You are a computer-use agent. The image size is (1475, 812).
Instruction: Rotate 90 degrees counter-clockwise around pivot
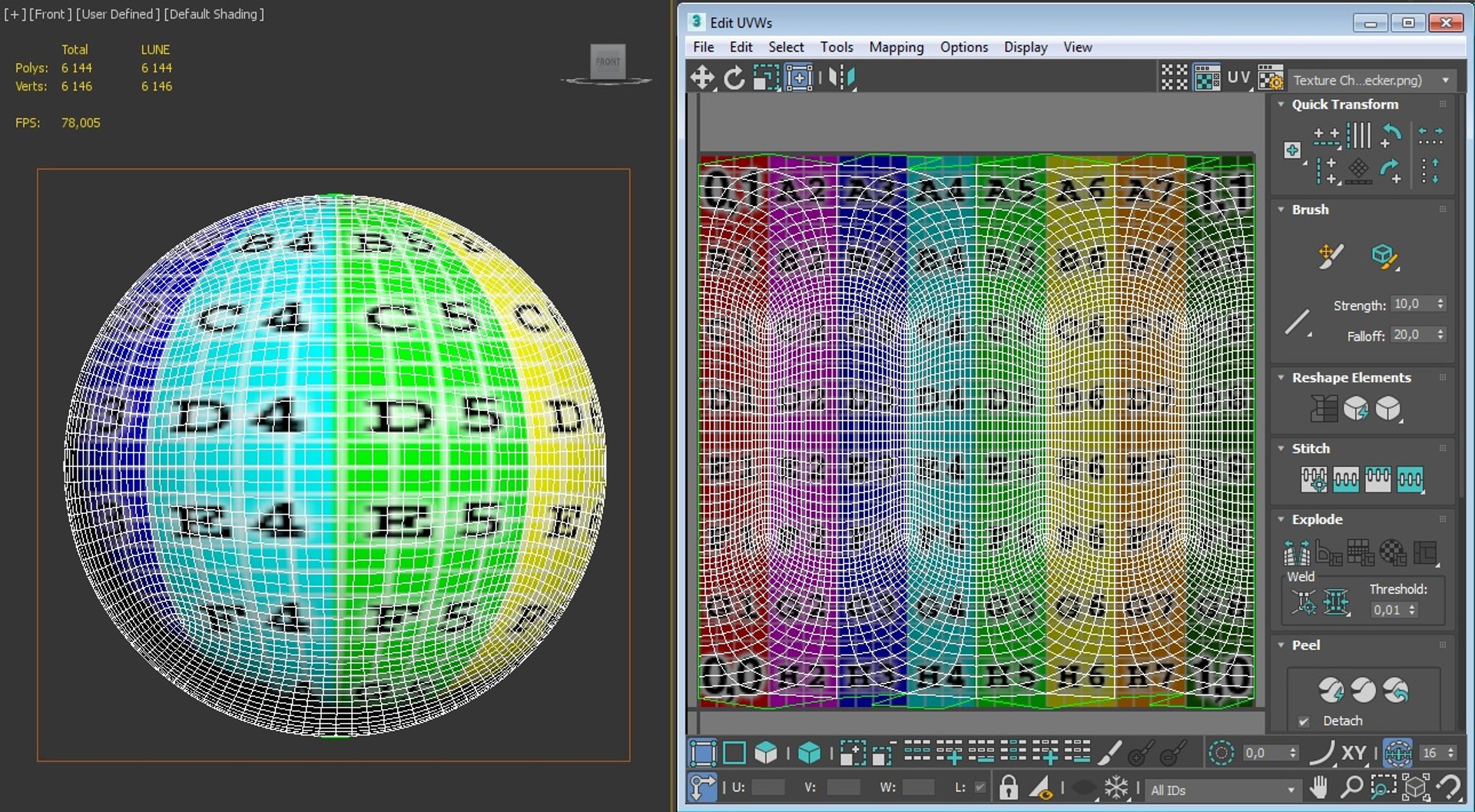[x=1391, y=136]
